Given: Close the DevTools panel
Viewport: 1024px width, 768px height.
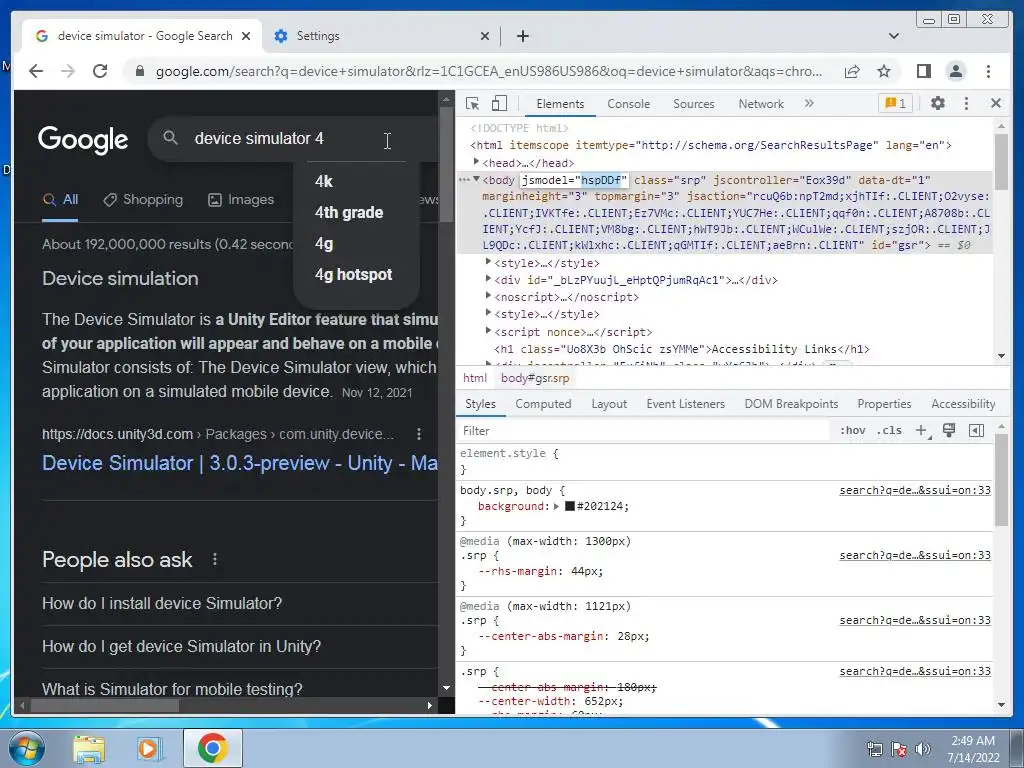Looking at the screenshot, I should click(996, 103).
